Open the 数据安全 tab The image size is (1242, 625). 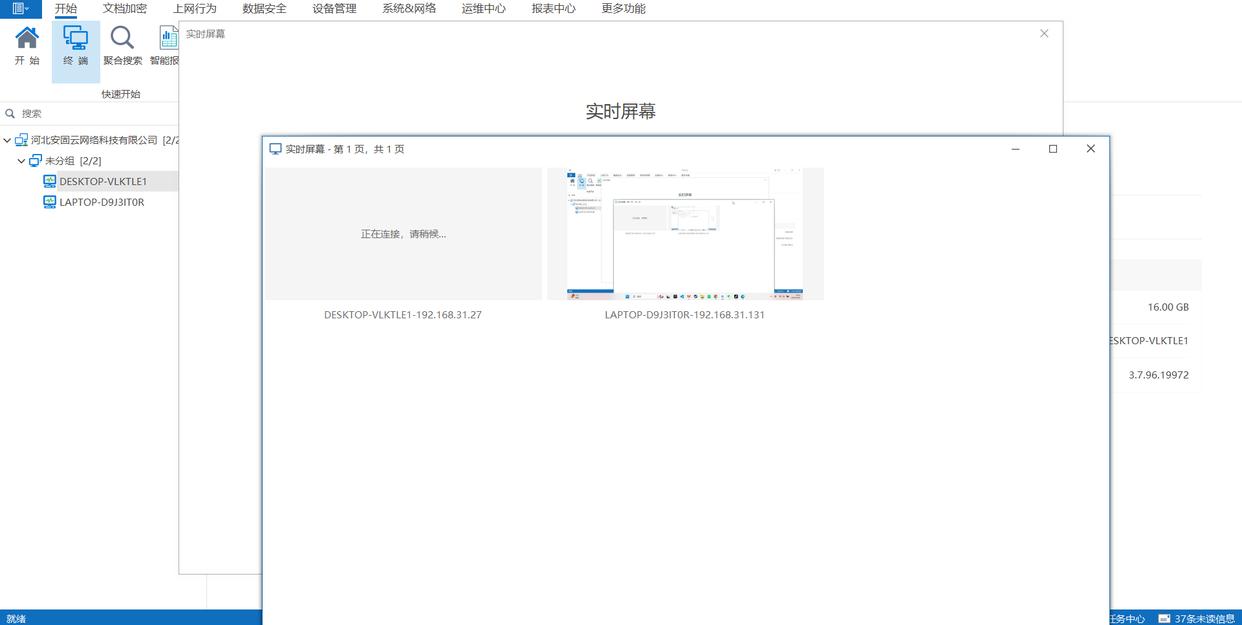pyautogui.click(x=265, y=8)
